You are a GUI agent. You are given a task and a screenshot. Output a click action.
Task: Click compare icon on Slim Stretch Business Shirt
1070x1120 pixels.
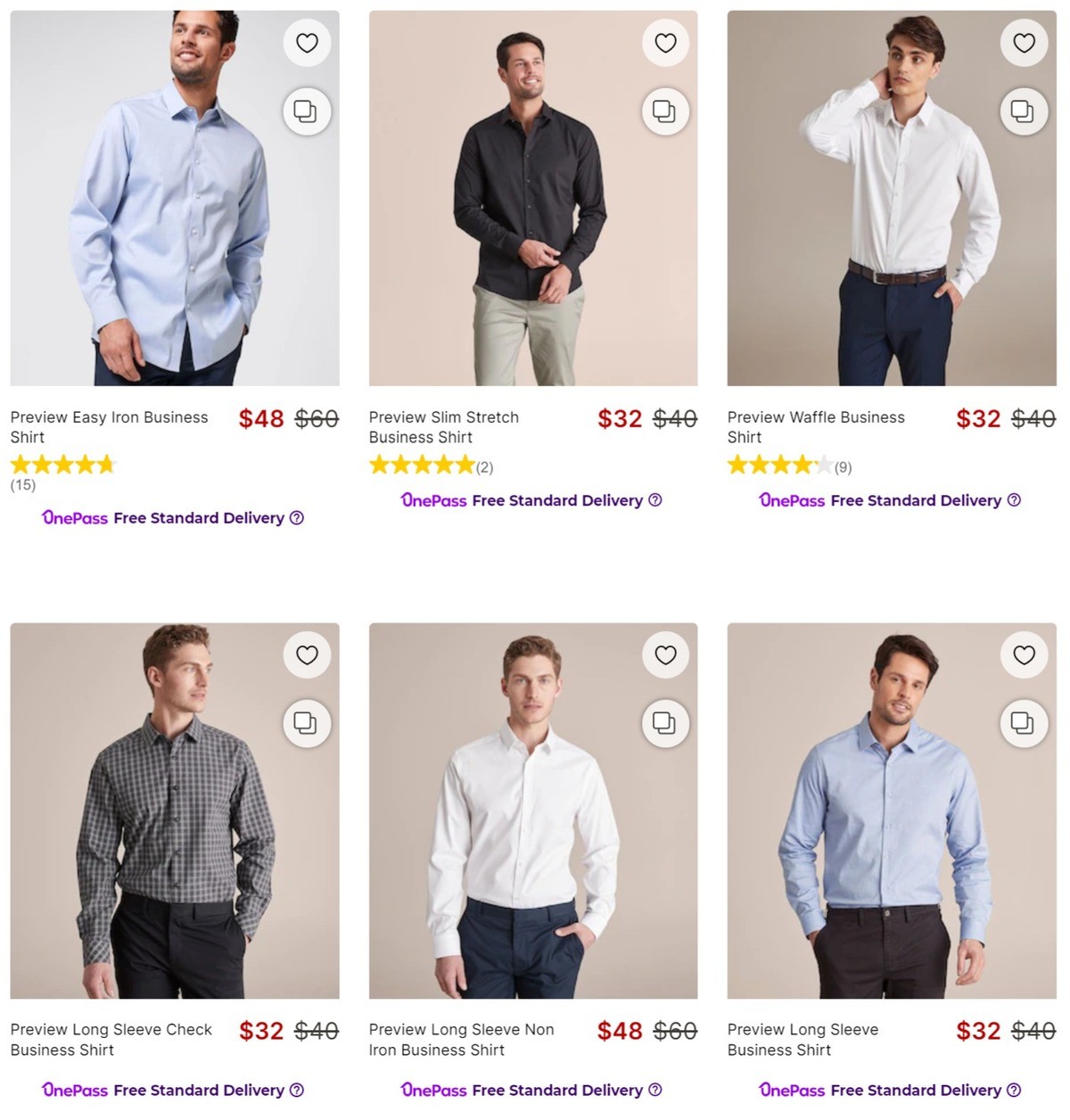point(665,111)
